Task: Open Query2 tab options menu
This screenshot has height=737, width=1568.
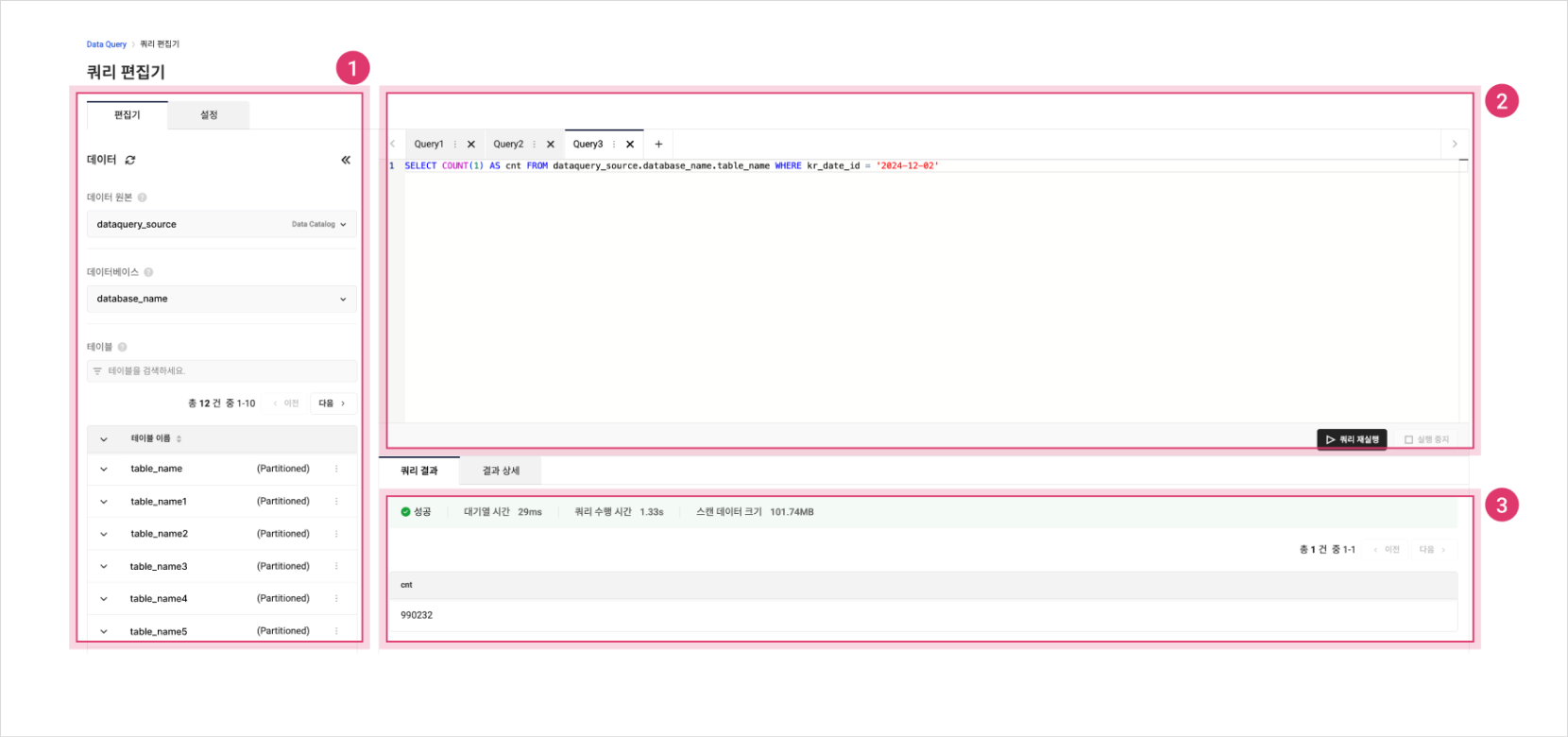Action: 535,145
